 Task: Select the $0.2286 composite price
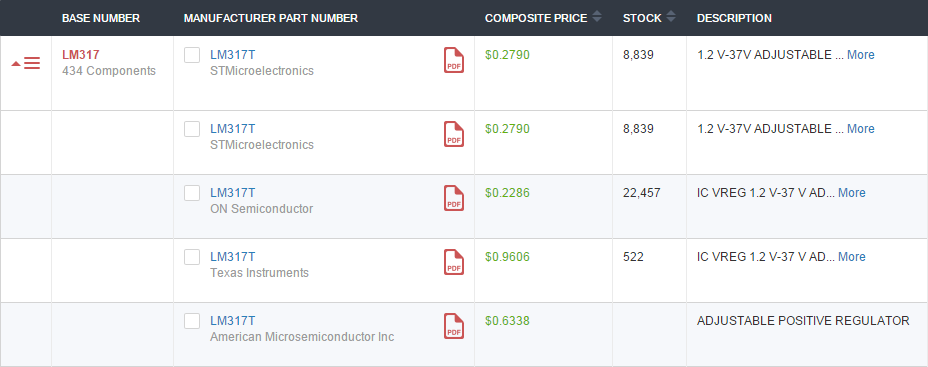pyautogui.click(x=507, y=193)
